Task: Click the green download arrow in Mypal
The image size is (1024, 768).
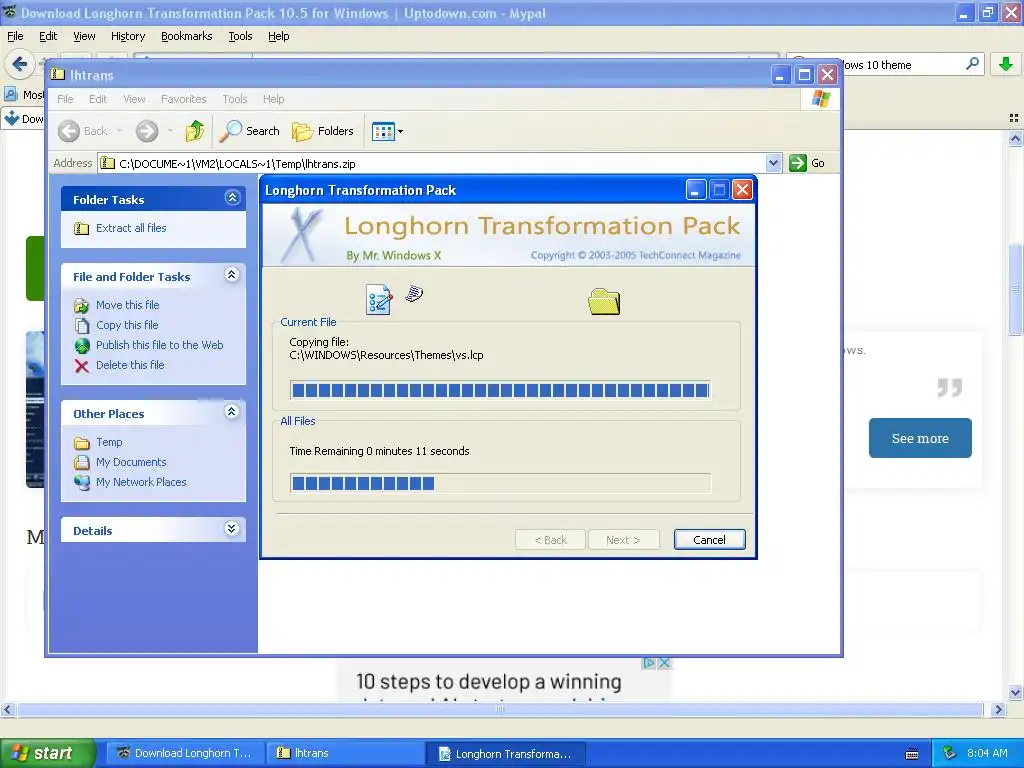Action: pyautogui.click(x=1006, y=64)
